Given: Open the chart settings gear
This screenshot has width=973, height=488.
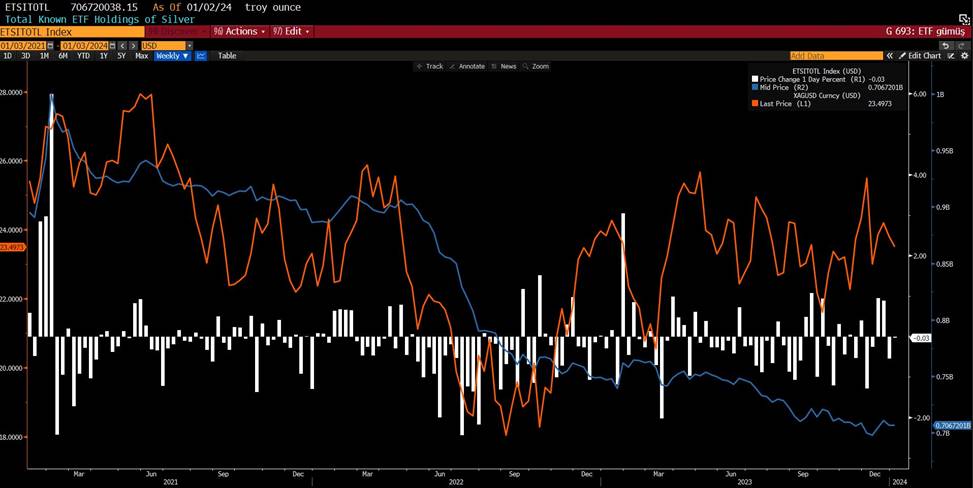Looking at the screenshot, I should [964, 56].
